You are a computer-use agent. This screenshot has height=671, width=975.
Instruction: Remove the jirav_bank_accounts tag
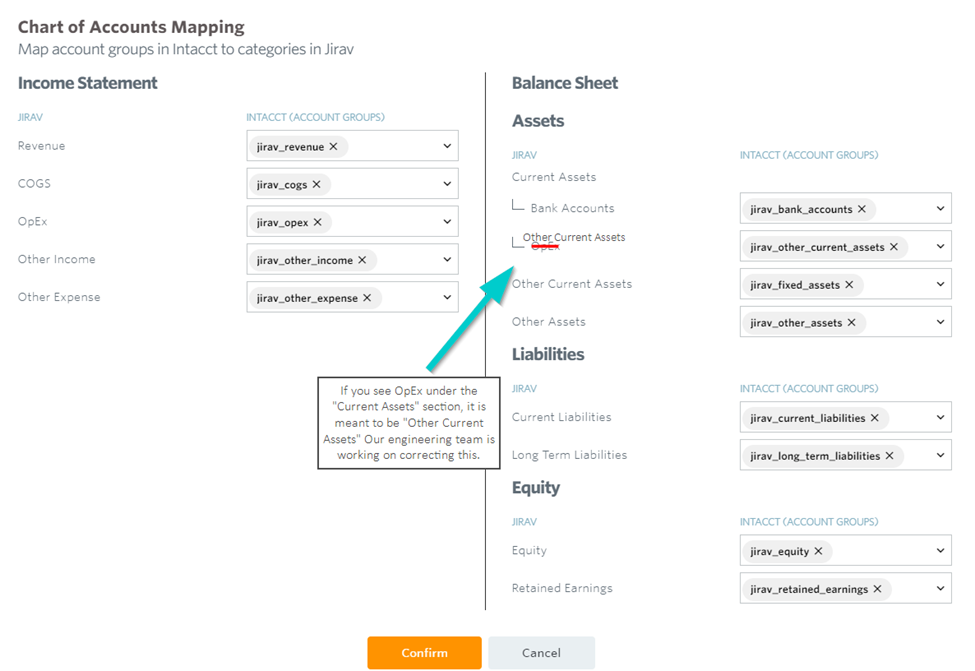pyautogui.click(x=862, y=209)
